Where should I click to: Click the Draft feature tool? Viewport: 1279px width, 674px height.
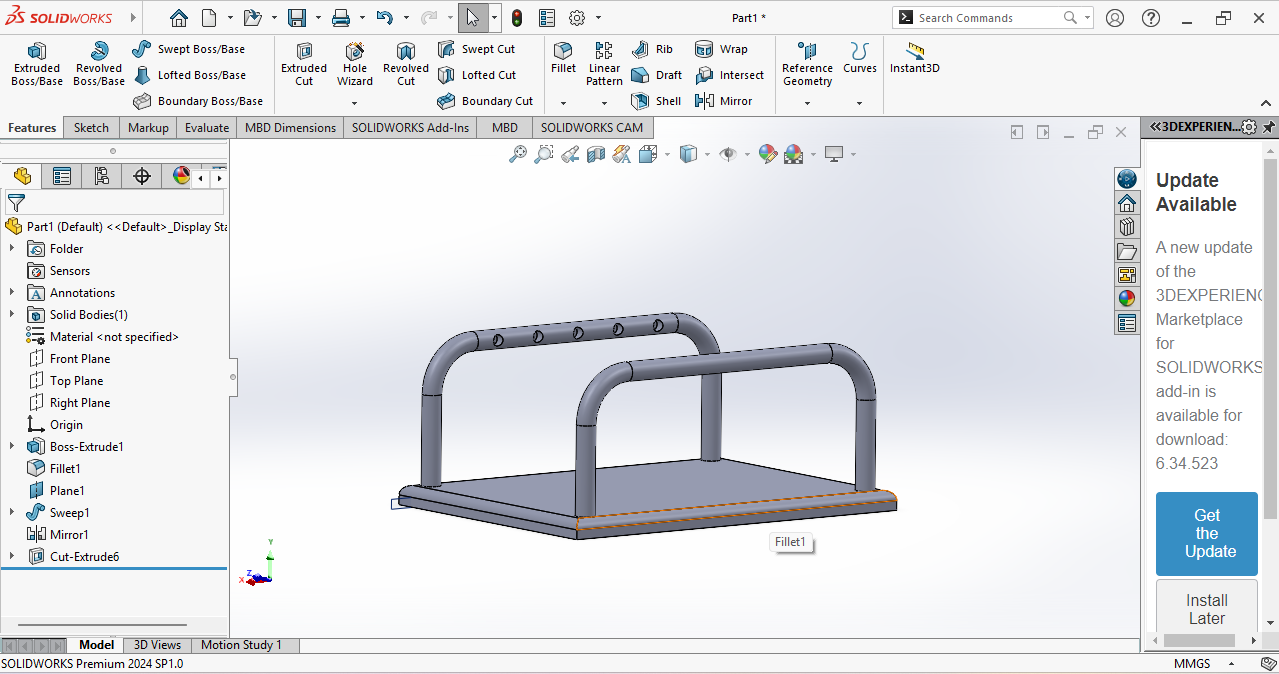pyautogui.click(x=657, y=75)
